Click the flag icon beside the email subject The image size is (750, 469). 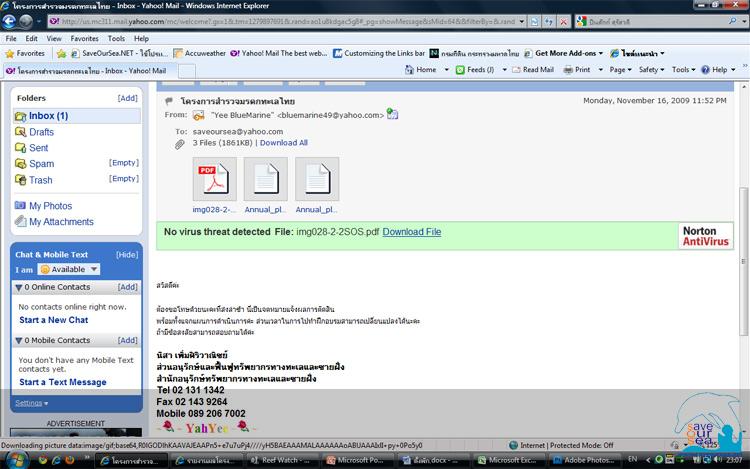pyautogui.click(x=170, y=101)
